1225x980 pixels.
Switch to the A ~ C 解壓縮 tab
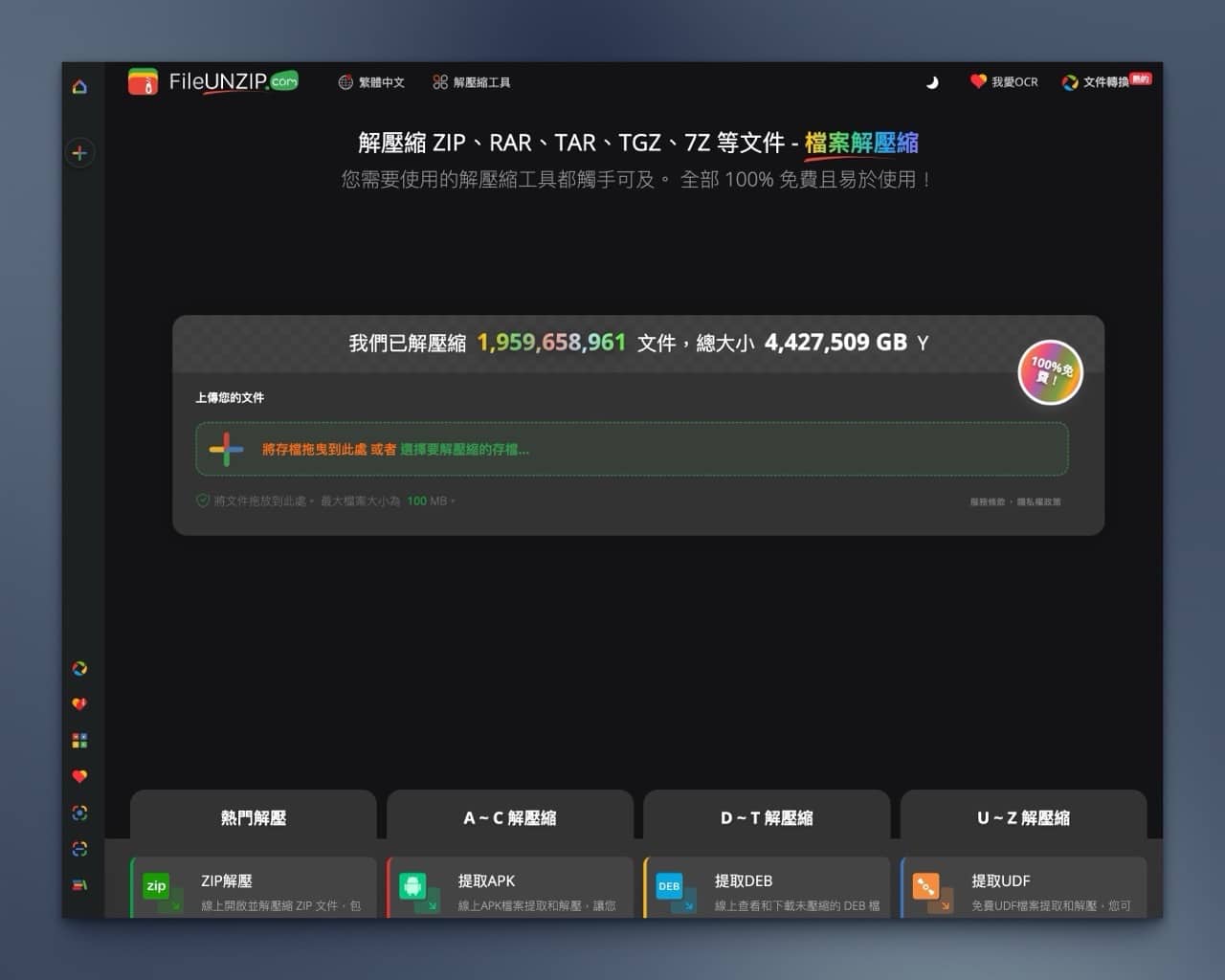pos(510,816)
